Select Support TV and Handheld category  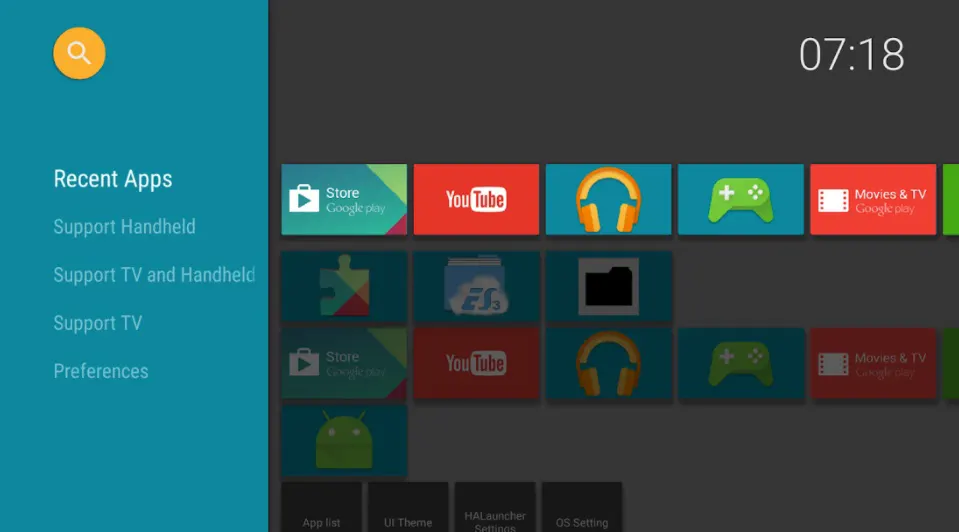pyautogui.click(x=154, y=275)
